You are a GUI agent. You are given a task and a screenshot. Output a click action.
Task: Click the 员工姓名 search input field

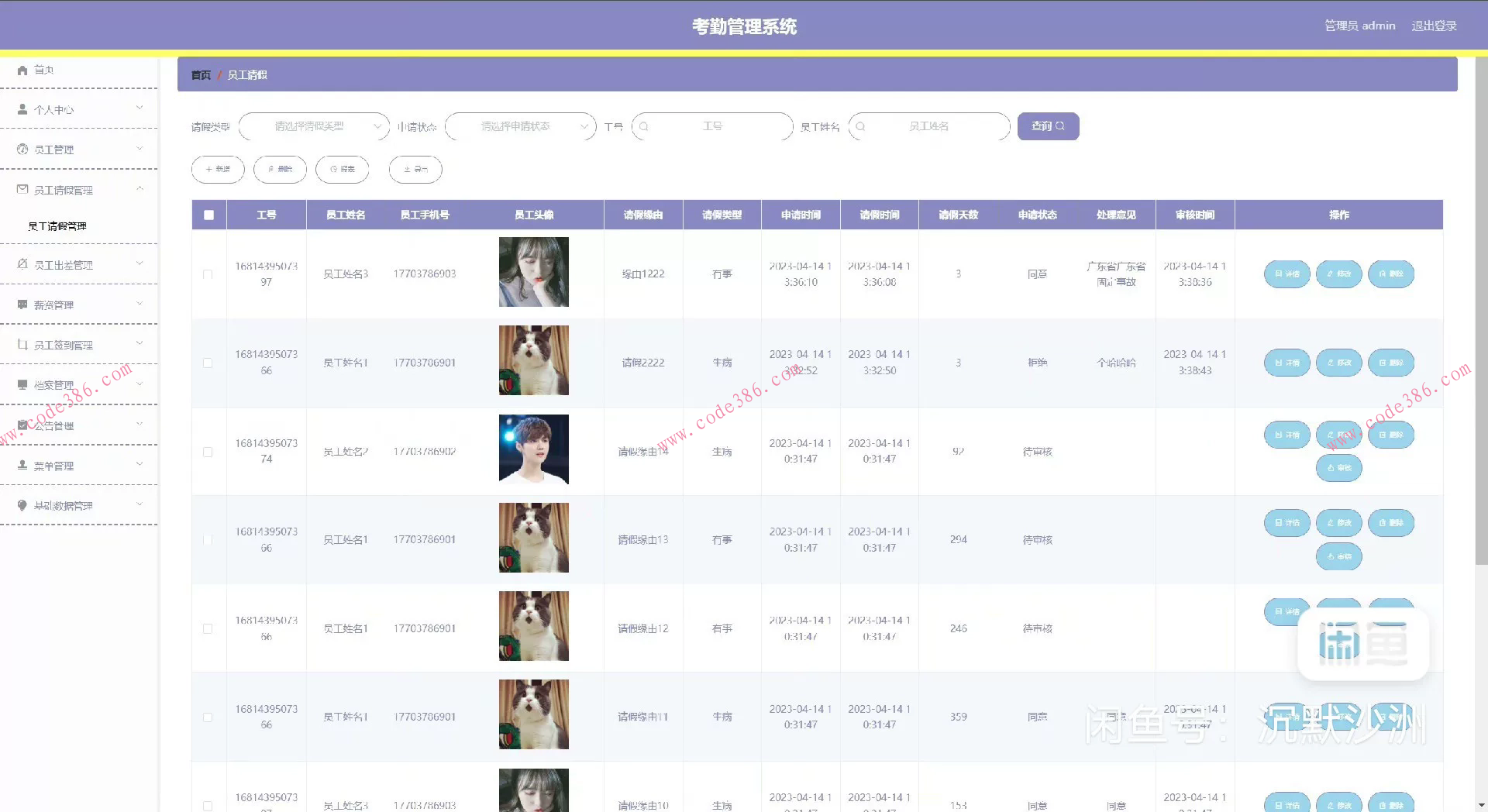[x=929, y=126]
